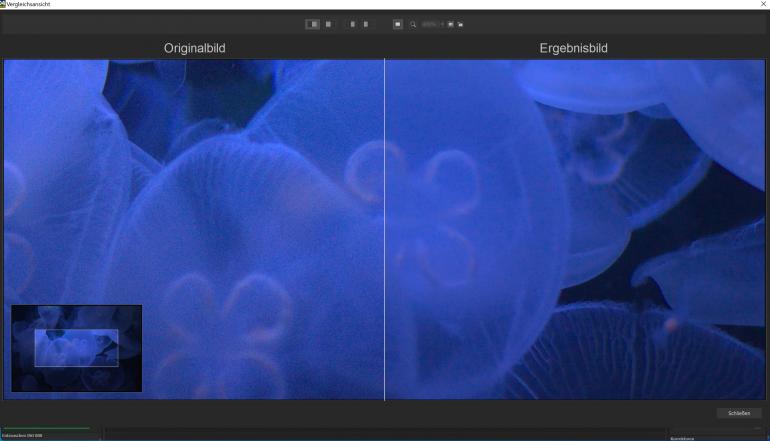770x441 pixels.
Task: Click the last zoom icon in the toolbar
Action: pos(460,25)
